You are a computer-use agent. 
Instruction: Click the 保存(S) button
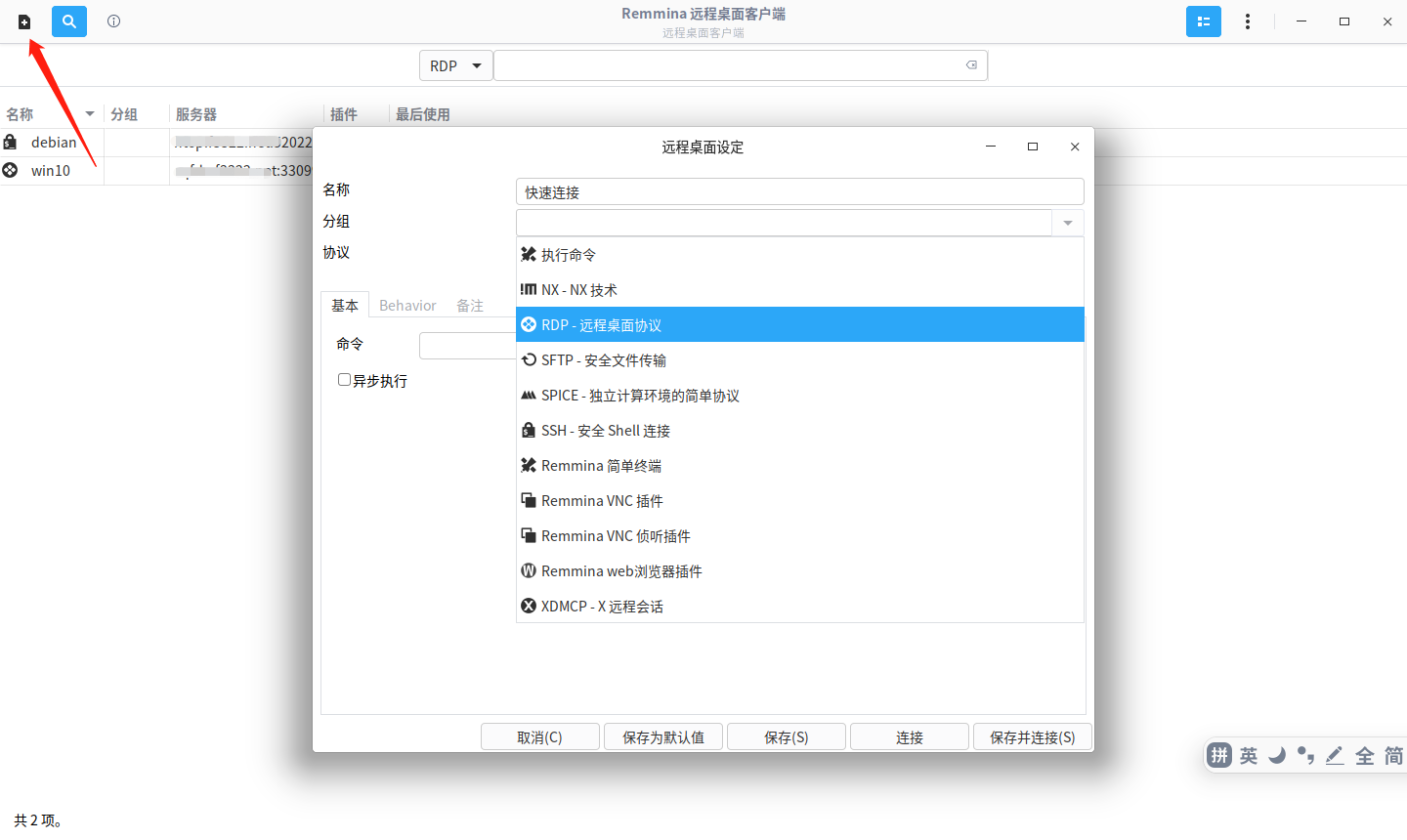pos(787,737)
